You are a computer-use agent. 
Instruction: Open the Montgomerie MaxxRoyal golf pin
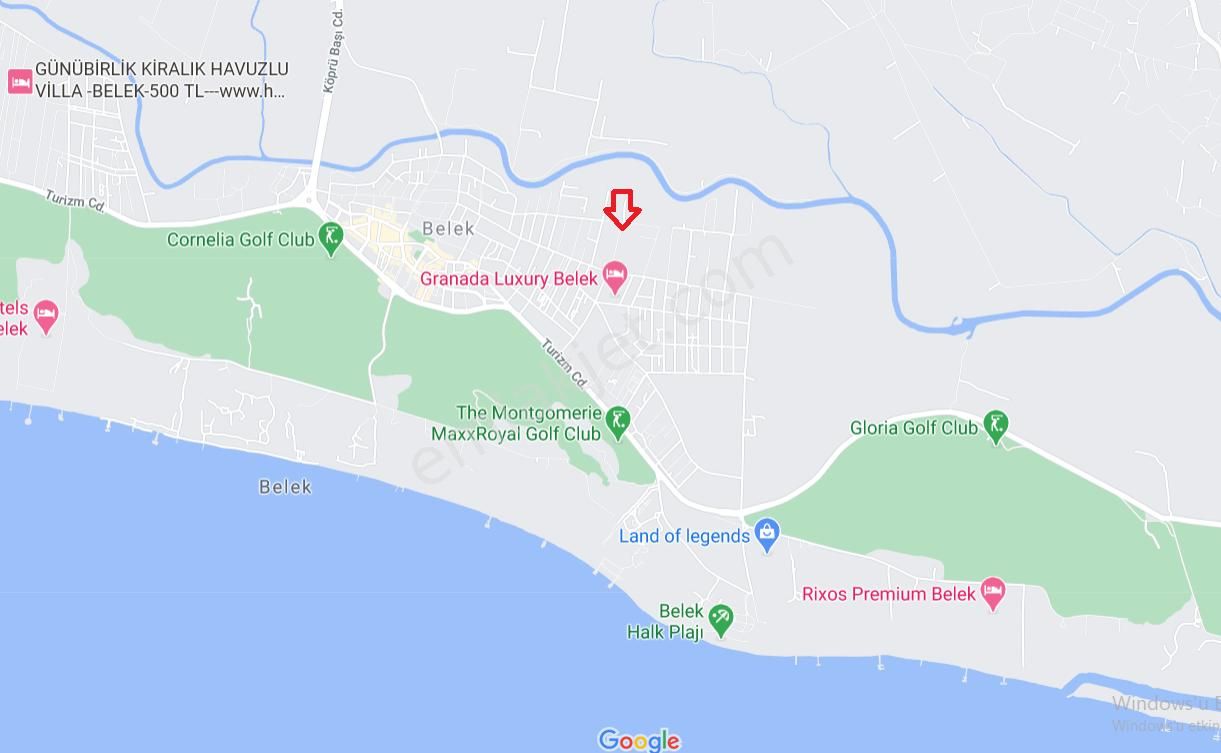[618, 422]
